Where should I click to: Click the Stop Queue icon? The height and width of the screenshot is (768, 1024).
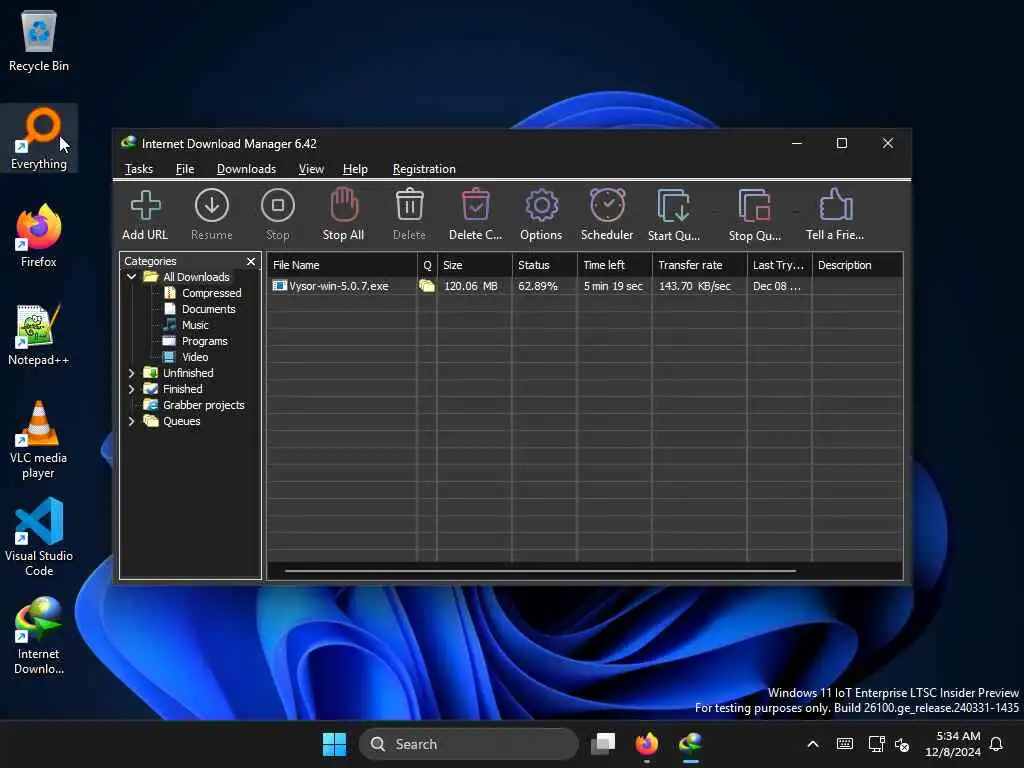[755, 205]
